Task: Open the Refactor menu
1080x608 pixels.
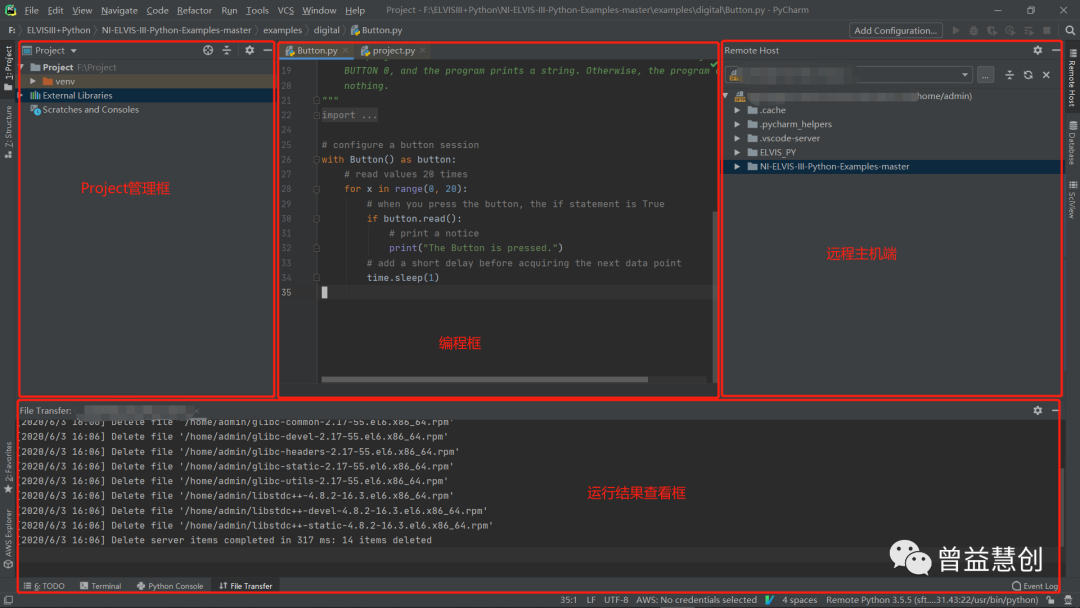Action: 194,10
